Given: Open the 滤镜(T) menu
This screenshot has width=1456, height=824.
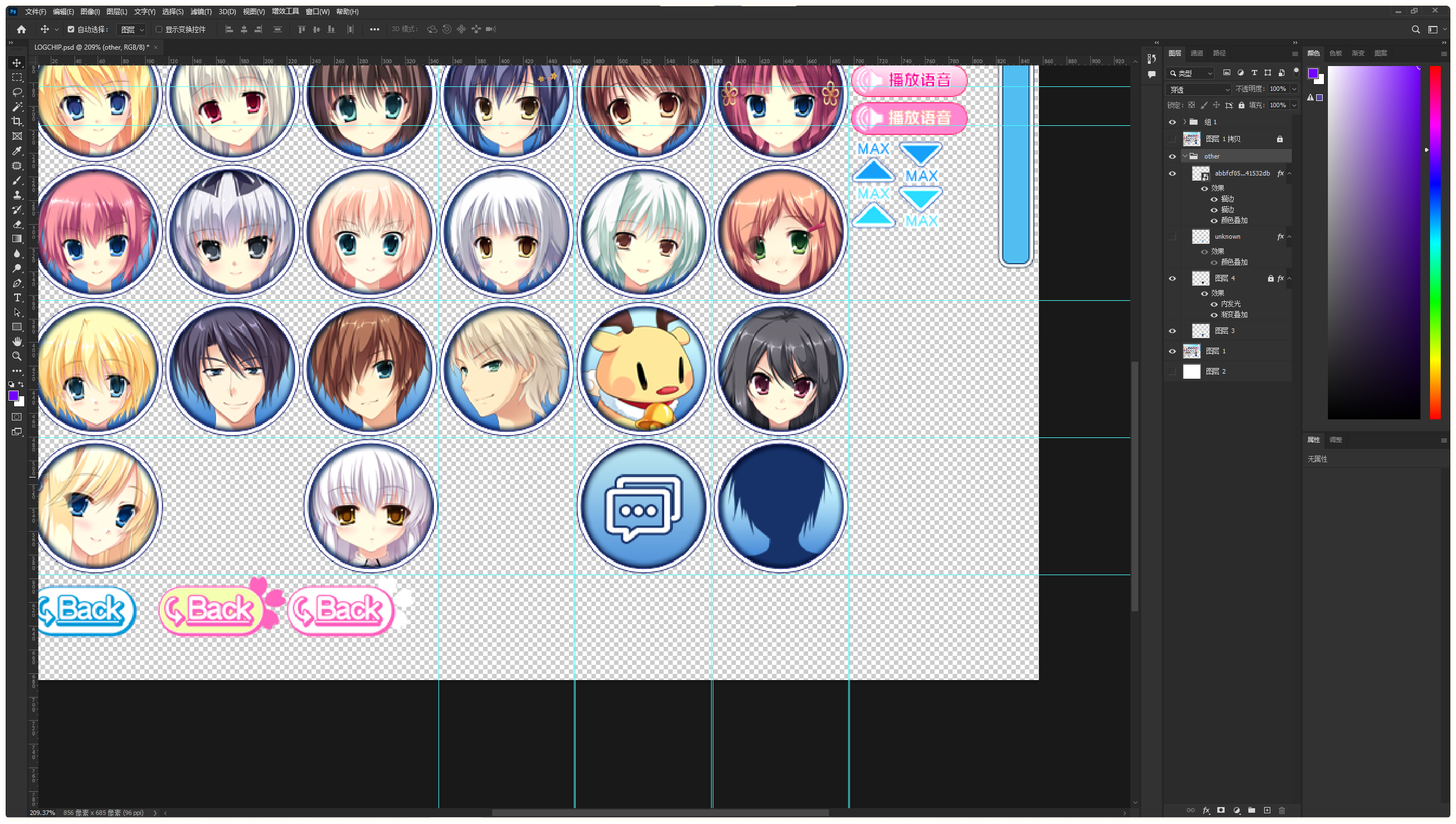Looking at the screenshot, I should 201,11.
